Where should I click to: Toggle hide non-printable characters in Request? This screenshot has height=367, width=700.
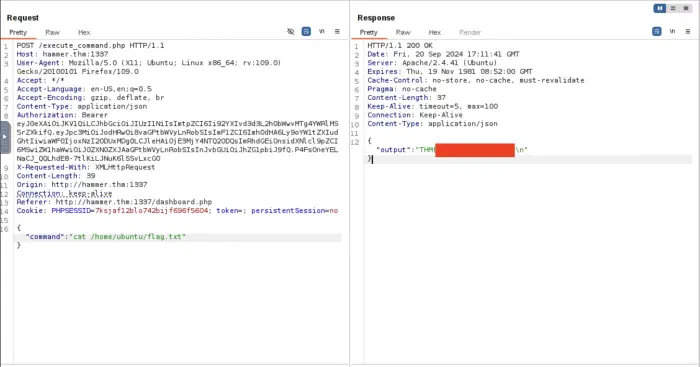click(291, 31)
